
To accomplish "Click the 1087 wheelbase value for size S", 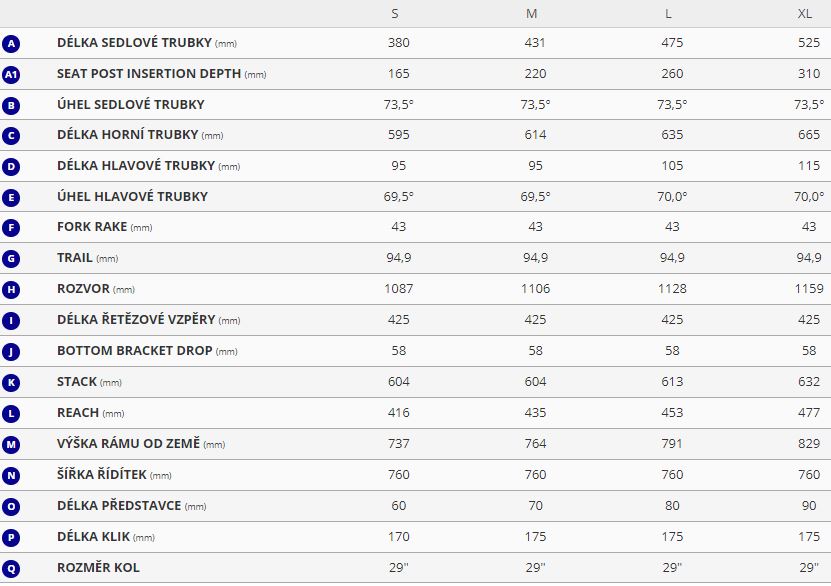I will (399, 289).
